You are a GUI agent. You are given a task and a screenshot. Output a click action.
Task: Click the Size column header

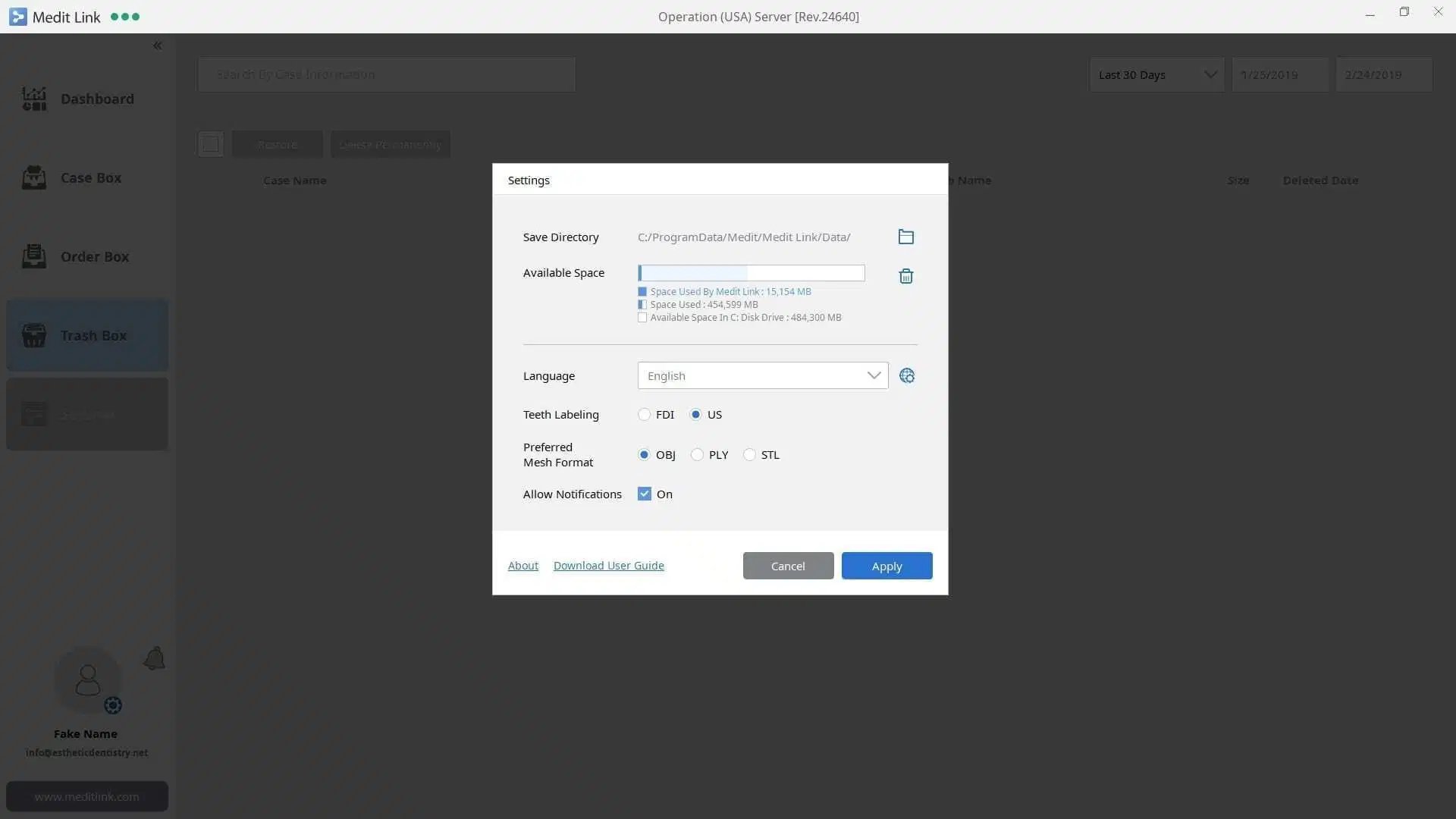(1238, 180)
